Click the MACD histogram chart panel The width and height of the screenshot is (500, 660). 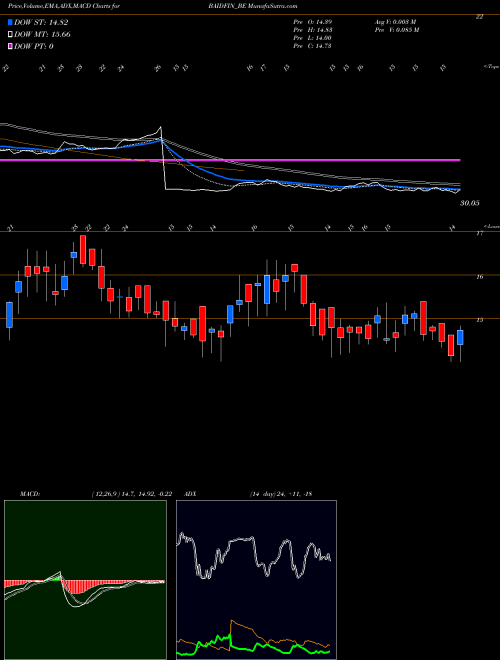[x=85, y=580]
